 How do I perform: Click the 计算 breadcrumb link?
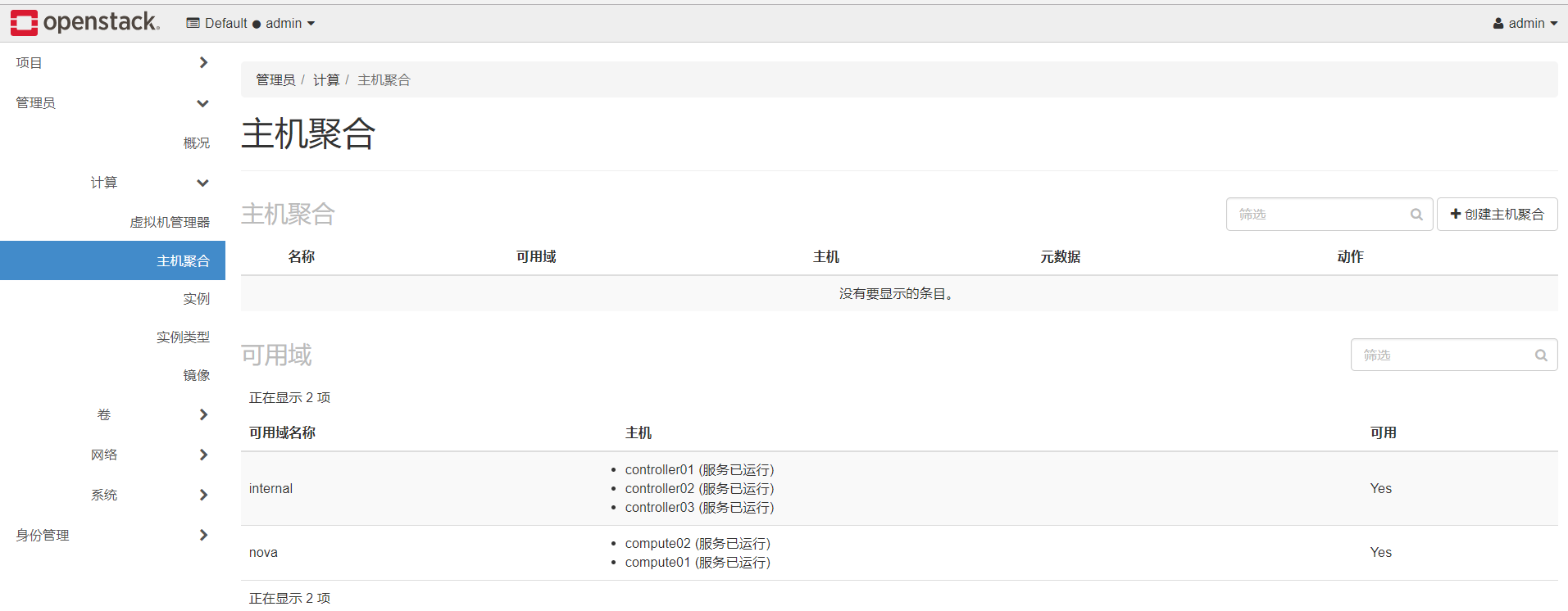(x=326, y=80)
